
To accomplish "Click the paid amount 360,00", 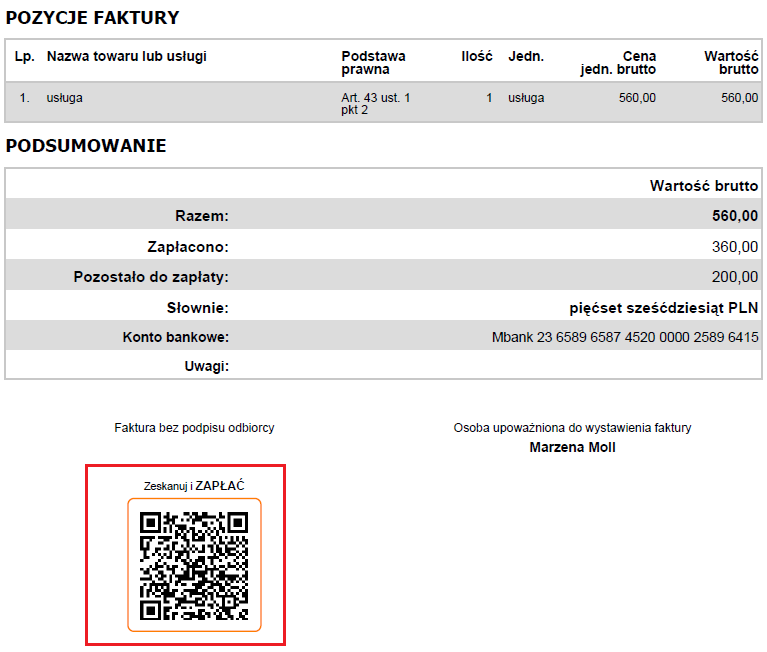I will 735,247.
